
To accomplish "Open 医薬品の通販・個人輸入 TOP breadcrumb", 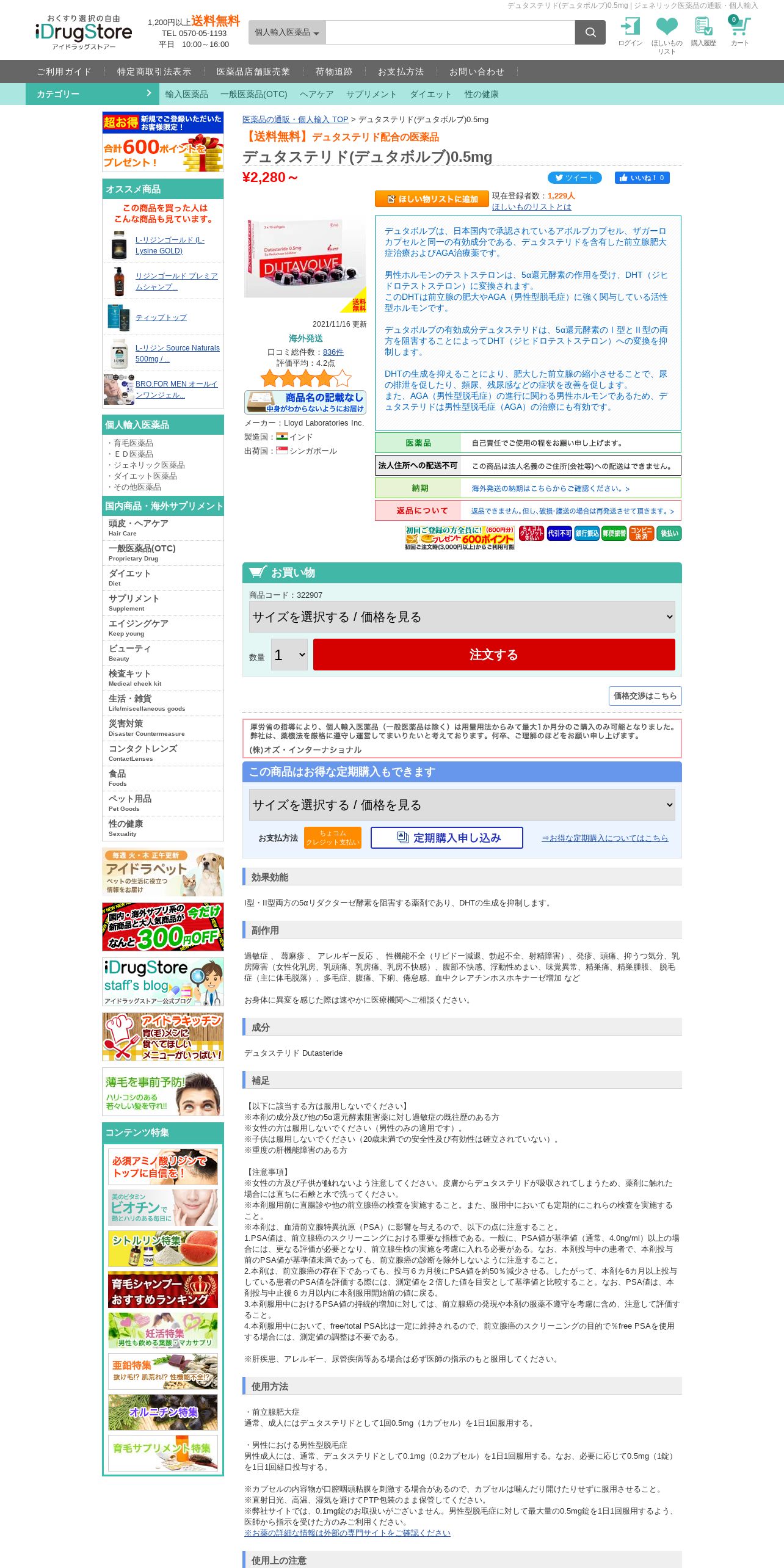I will point(296,120).
